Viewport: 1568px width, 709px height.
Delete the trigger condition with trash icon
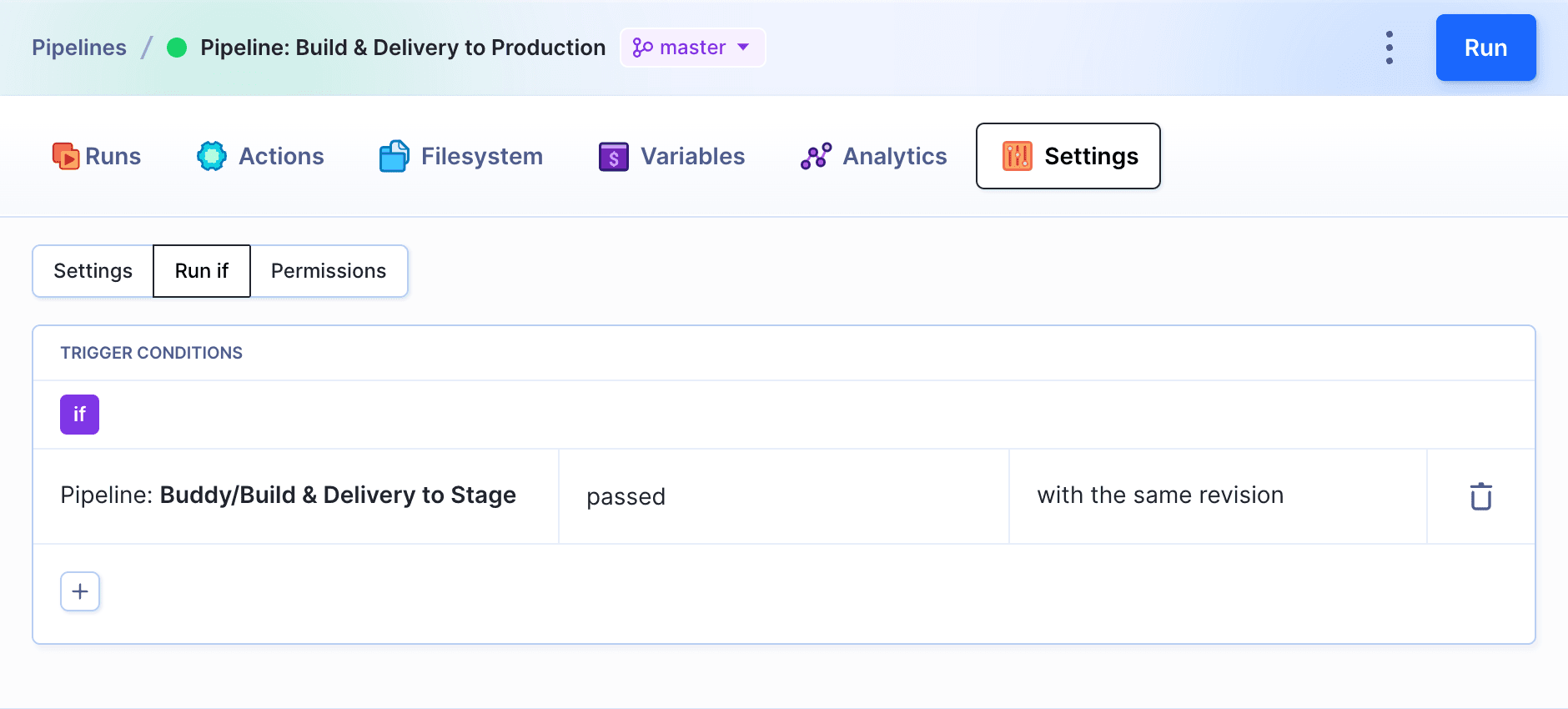pyautogui.click(x=1480, y=496)
